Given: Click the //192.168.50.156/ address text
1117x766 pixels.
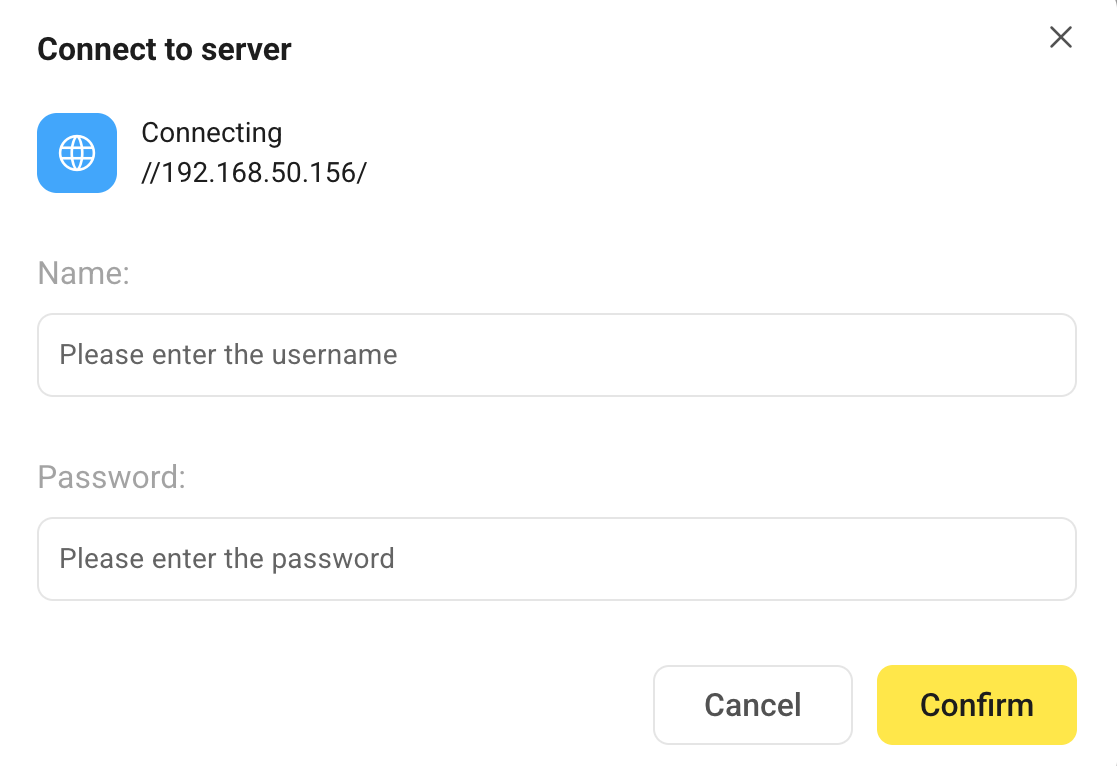Looking at the screenshot, I should [x=254, y=172].
